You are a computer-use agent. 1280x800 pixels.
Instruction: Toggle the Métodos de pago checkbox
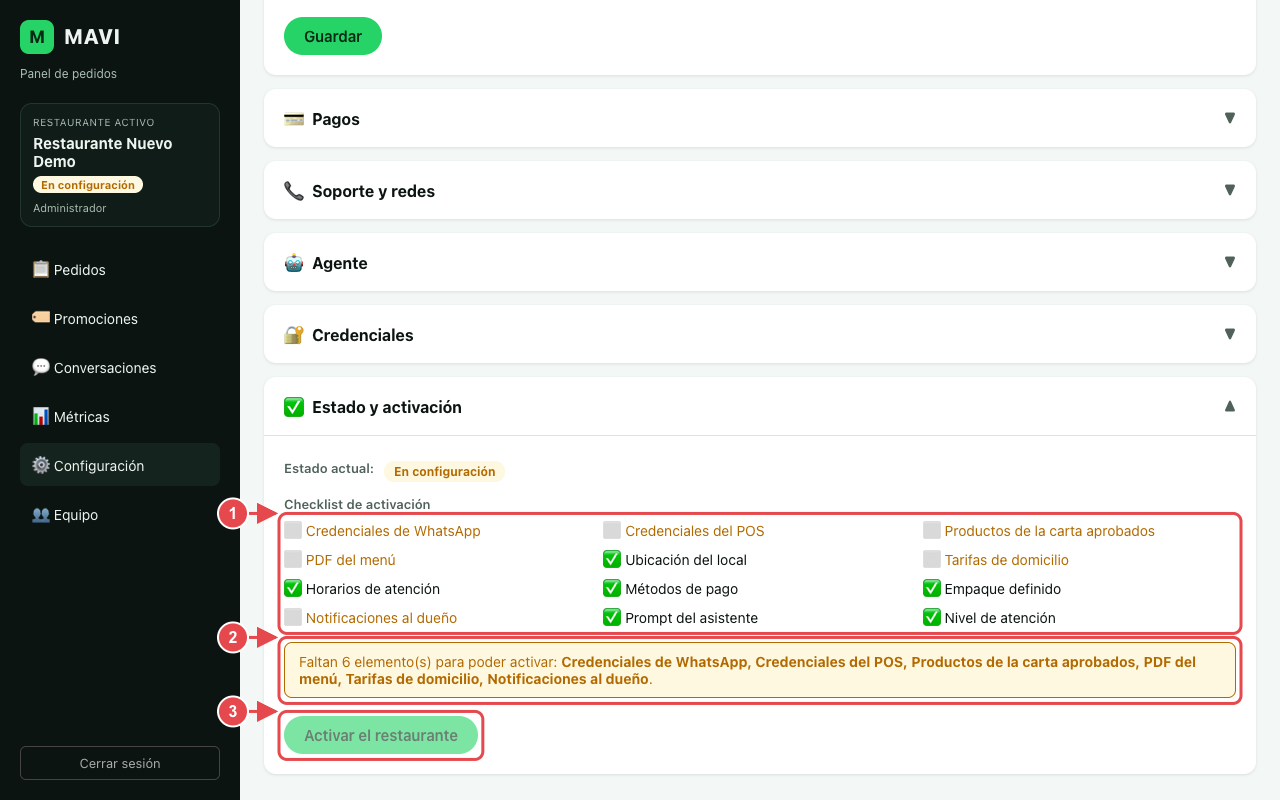[x=612, y=588]
